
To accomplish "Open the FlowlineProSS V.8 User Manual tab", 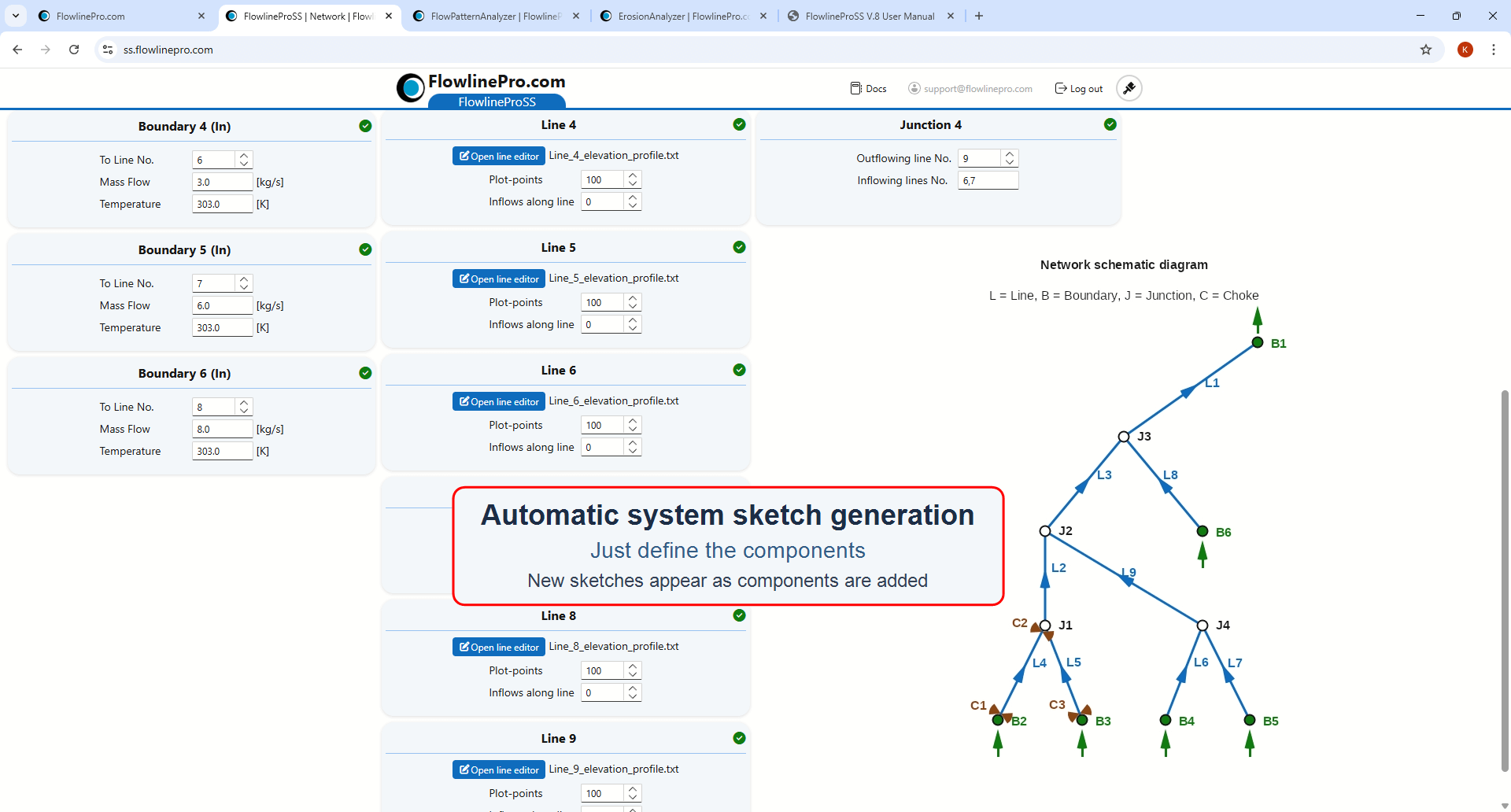I will [x=864, y=16].
